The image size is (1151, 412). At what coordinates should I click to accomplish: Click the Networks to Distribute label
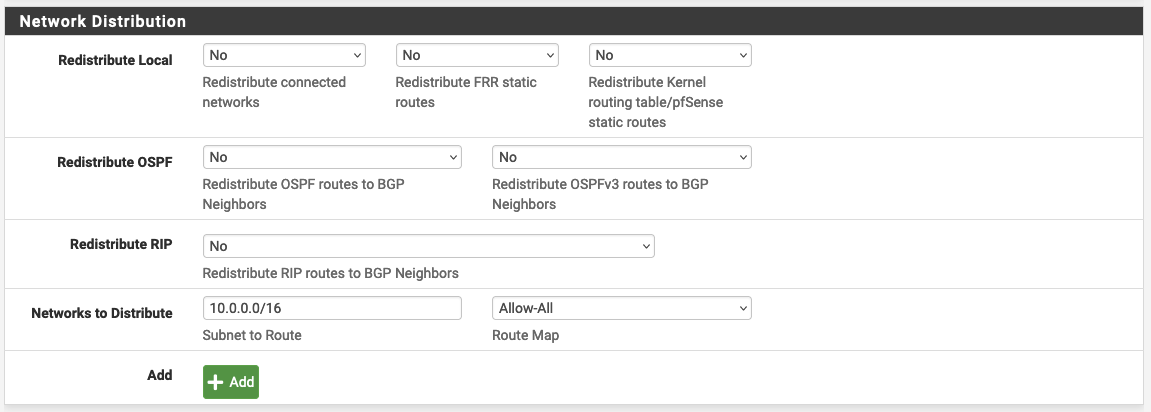pyautogui.click(x=102, y=313)
